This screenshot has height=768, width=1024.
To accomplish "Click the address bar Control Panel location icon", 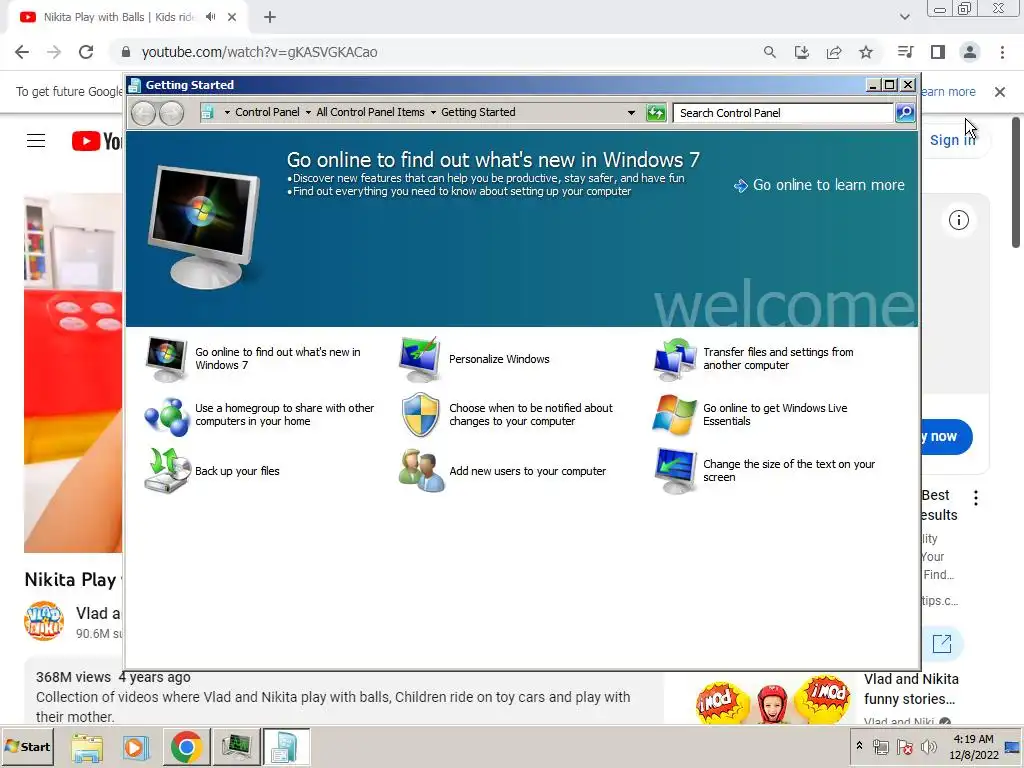I will pos(207,112).
